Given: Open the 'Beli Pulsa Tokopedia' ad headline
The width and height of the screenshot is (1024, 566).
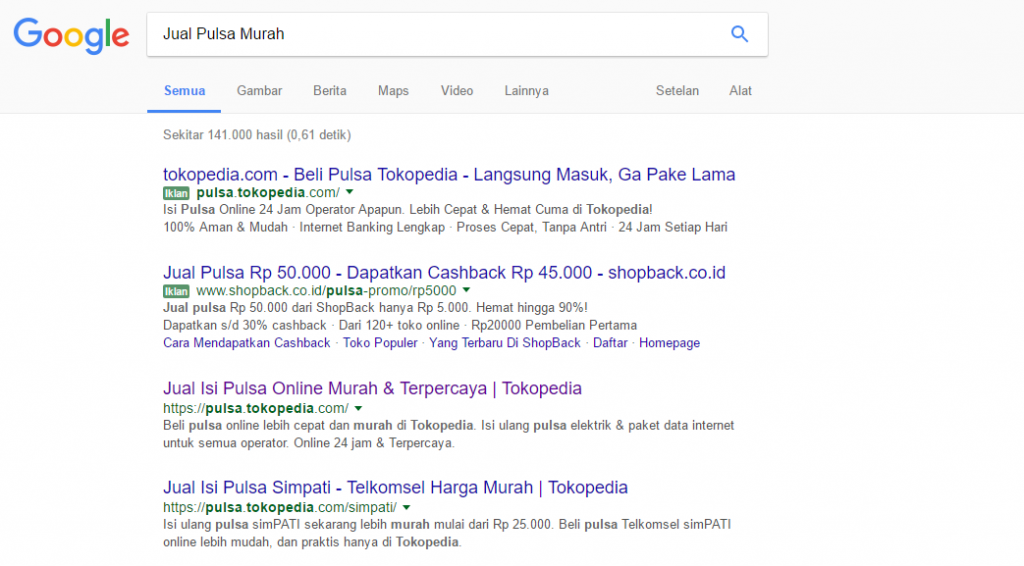Looking at the screenshot, I should (x=449, y=175).
